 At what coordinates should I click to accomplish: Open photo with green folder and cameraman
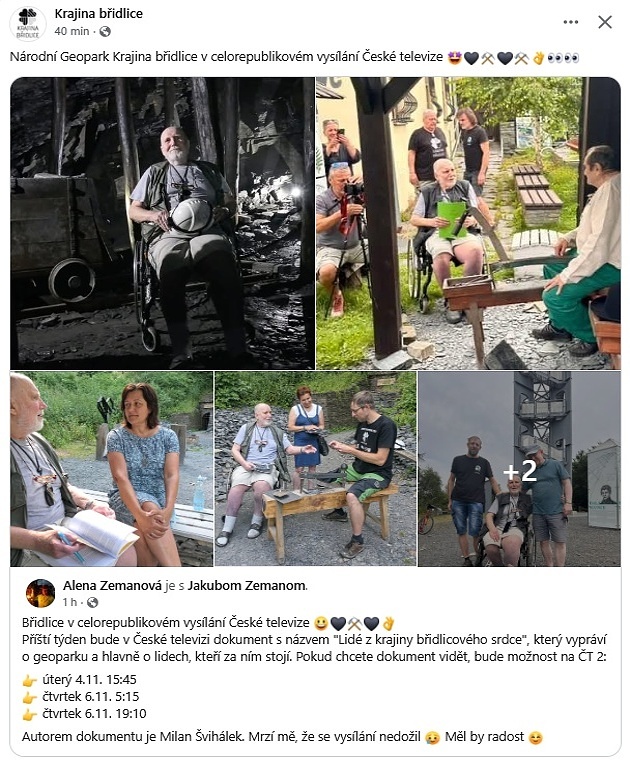pos(468,223)
